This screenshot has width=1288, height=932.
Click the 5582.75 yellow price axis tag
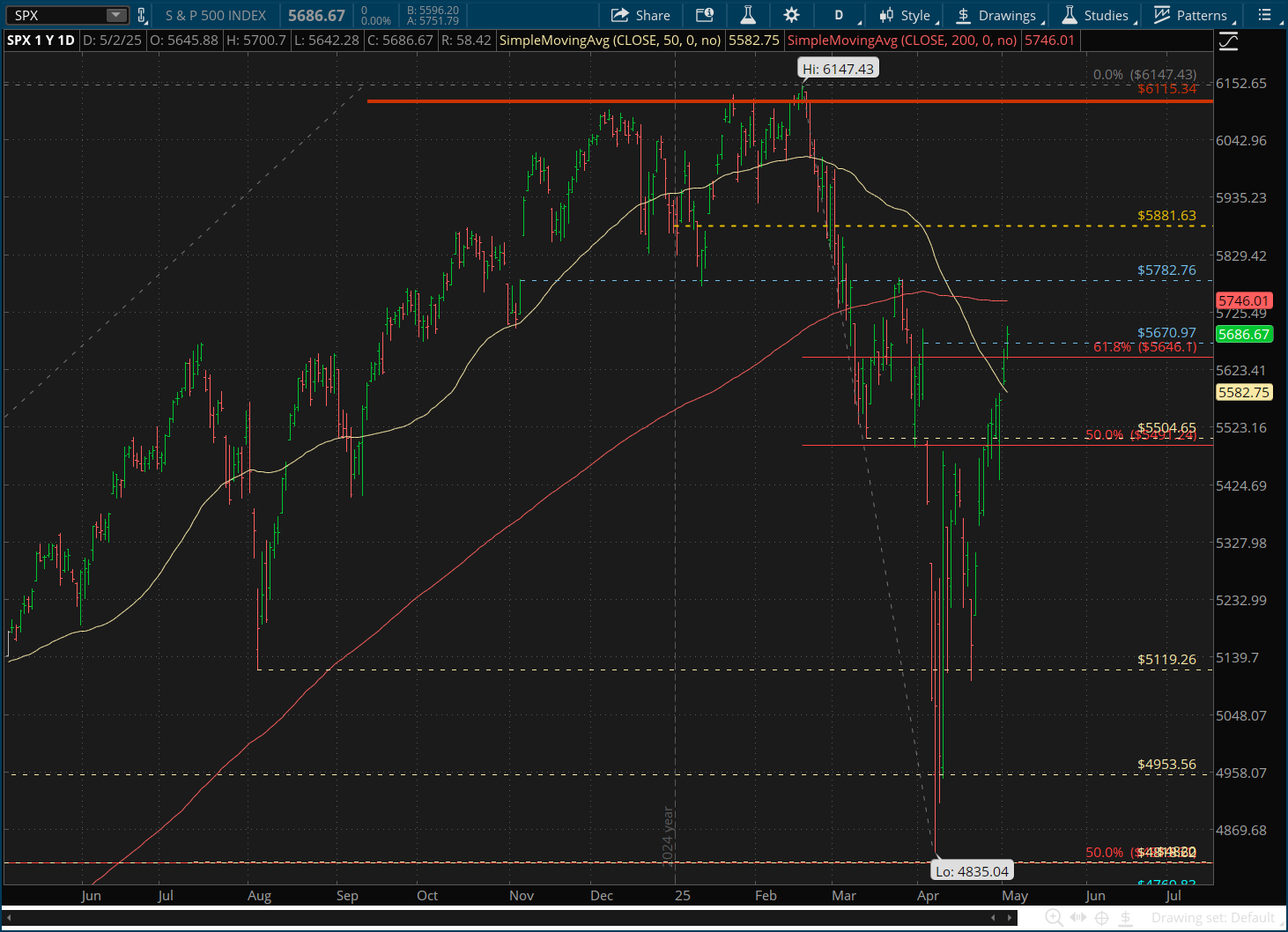pos(1243,393)
